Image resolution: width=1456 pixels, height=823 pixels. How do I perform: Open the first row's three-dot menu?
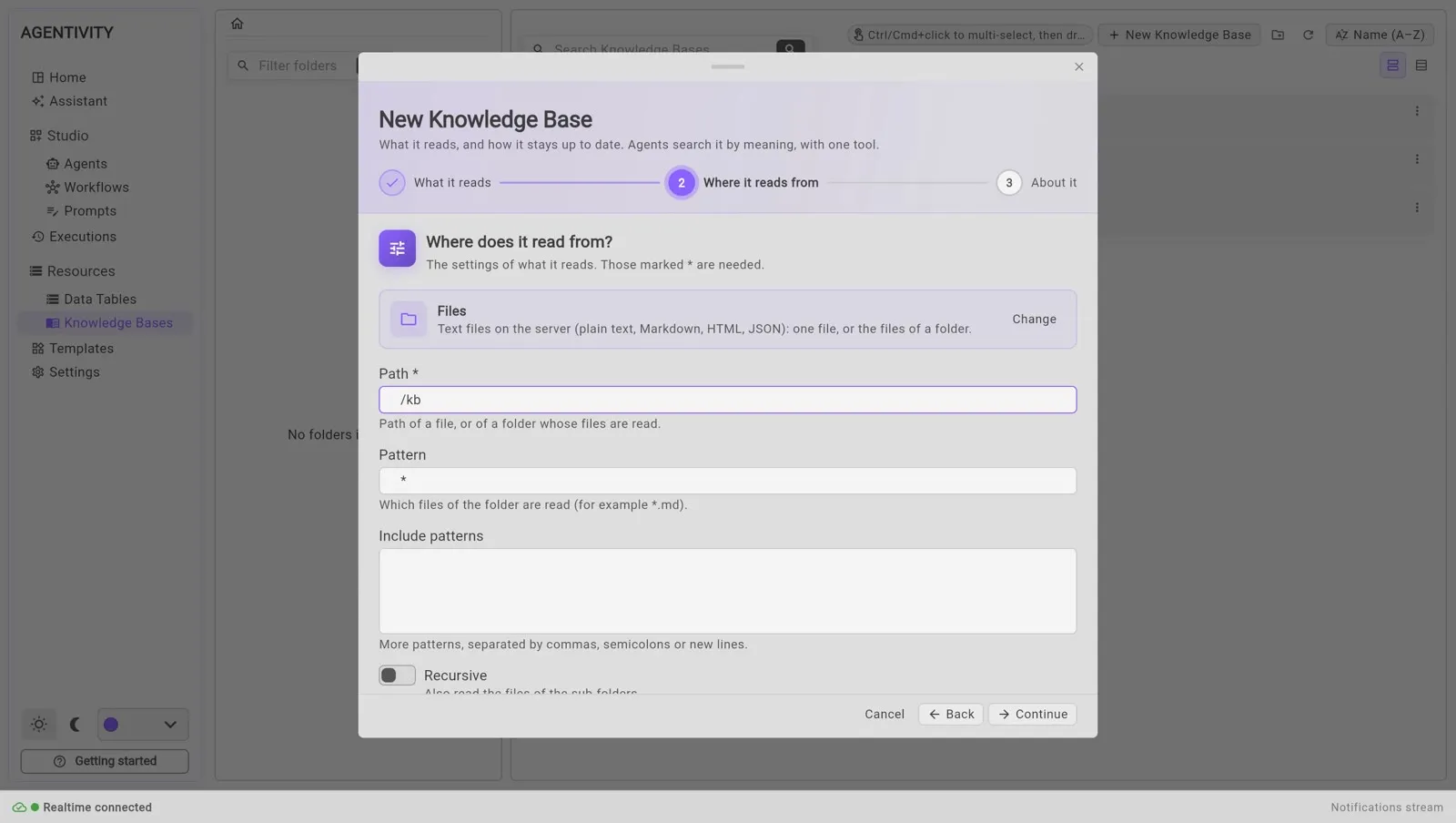click(1417, 111)
